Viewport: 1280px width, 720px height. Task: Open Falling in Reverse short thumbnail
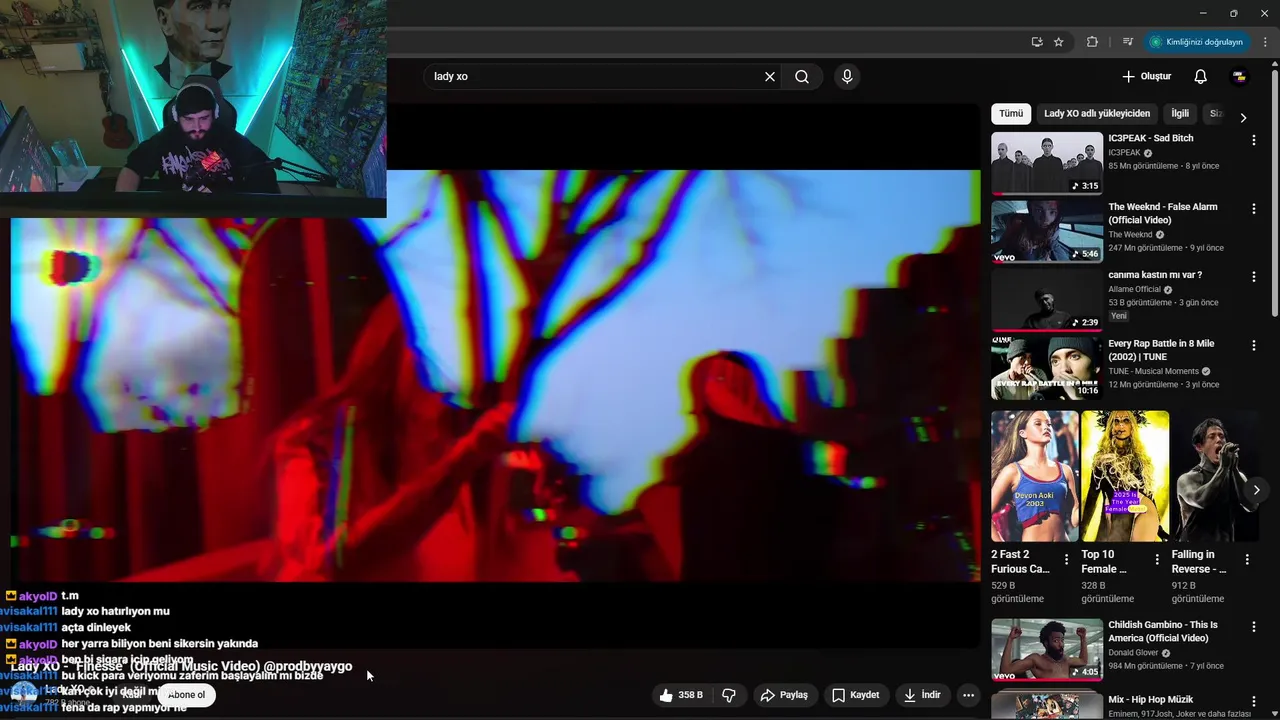pyautogui.click(x=1215, y=476)
